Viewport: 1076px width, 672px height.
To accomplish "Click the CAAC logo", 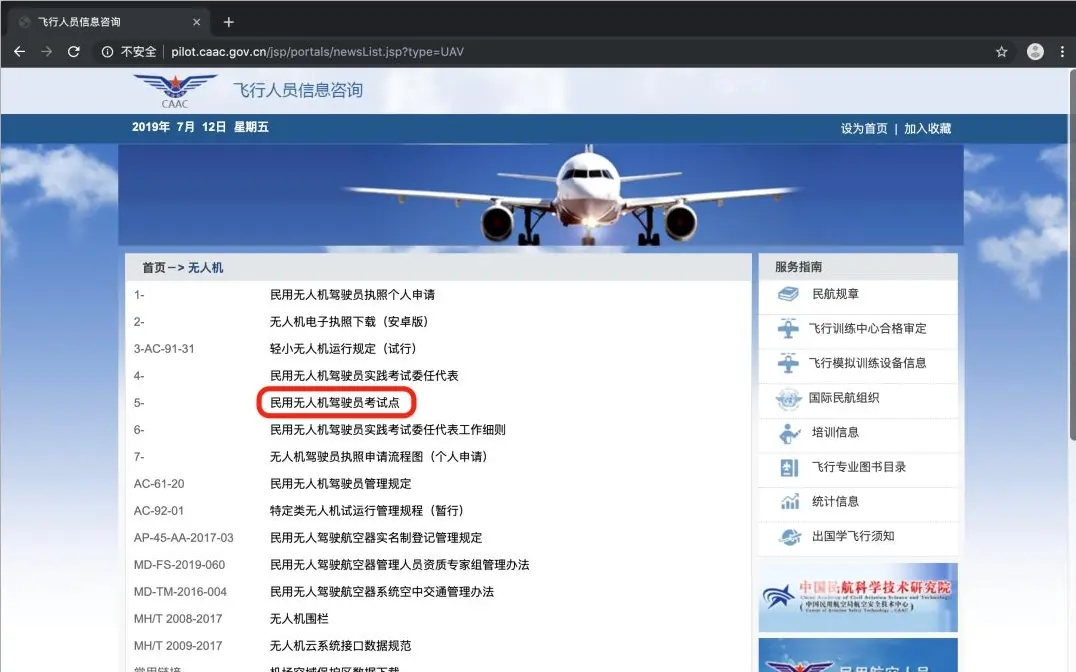I will (161, 91).
